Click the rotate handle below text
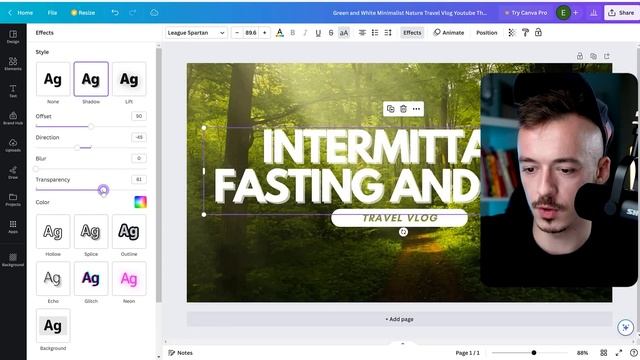This screenshot has width=640, height=360. tap(403, 232)
